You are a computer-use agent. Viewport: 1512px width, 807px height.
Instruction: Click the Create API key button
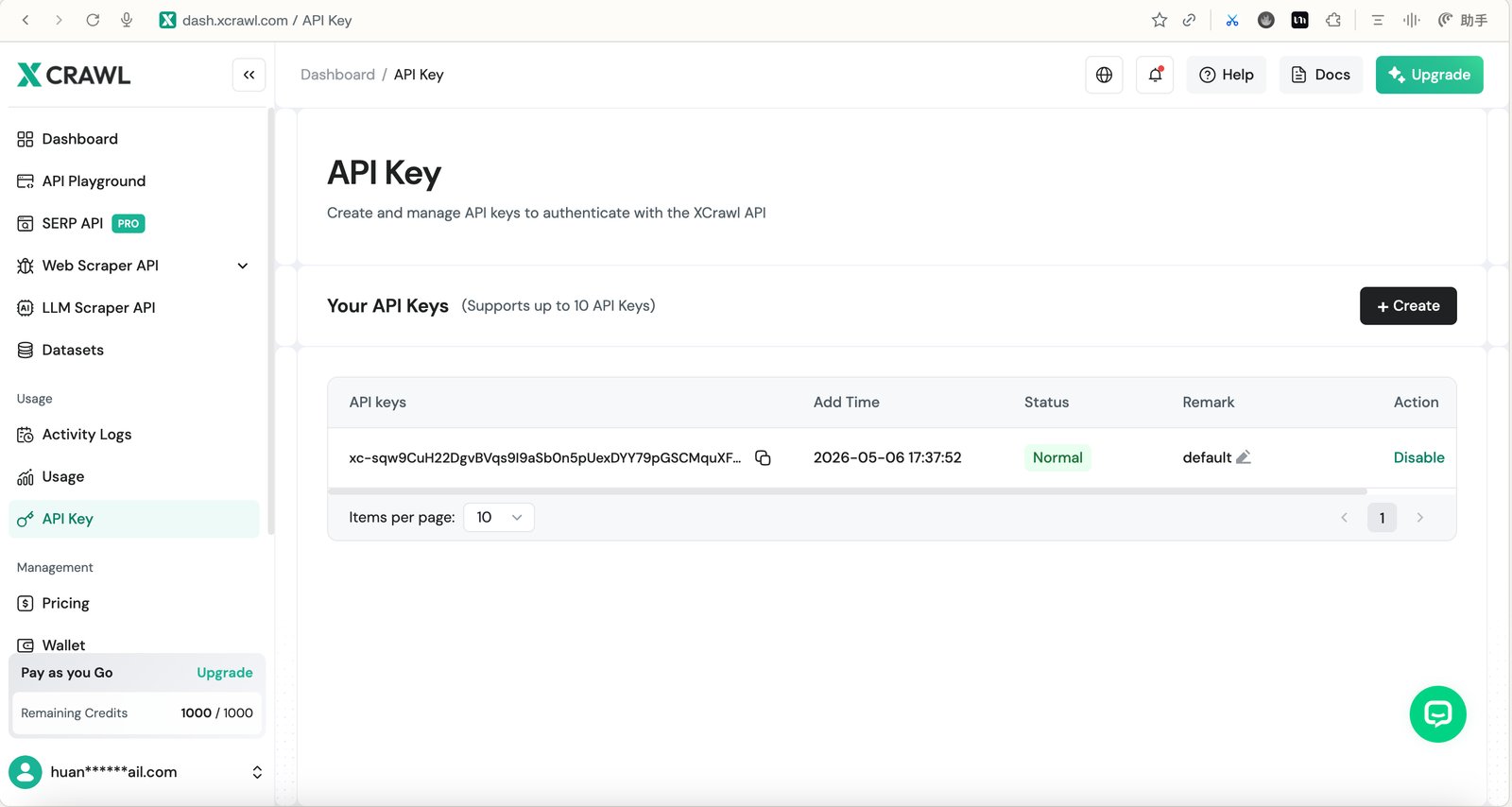pos(1408,306)
